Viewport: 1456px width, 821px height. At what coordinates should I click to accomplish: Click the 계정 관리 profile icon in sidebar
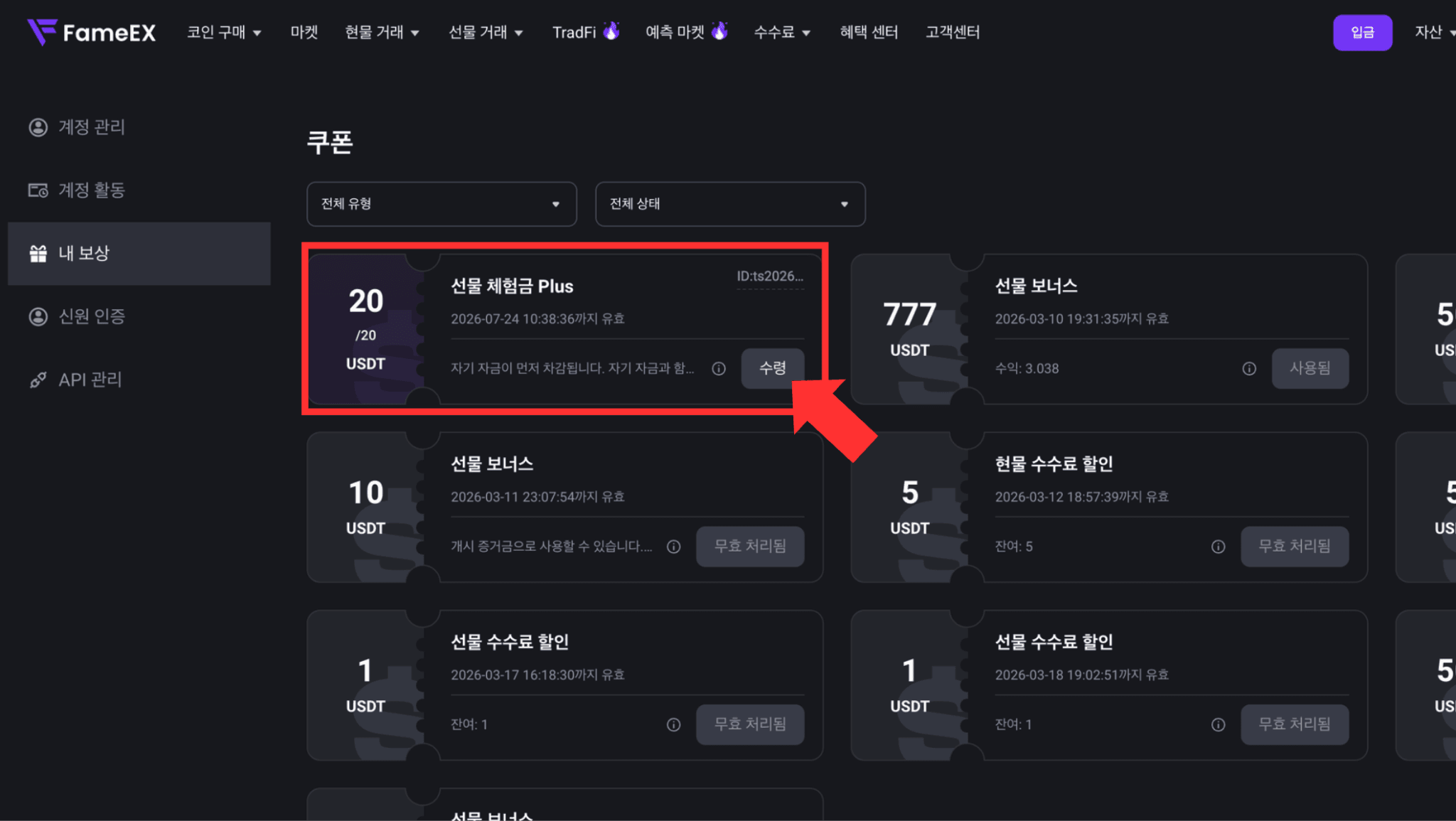click(x=38, y=127)
